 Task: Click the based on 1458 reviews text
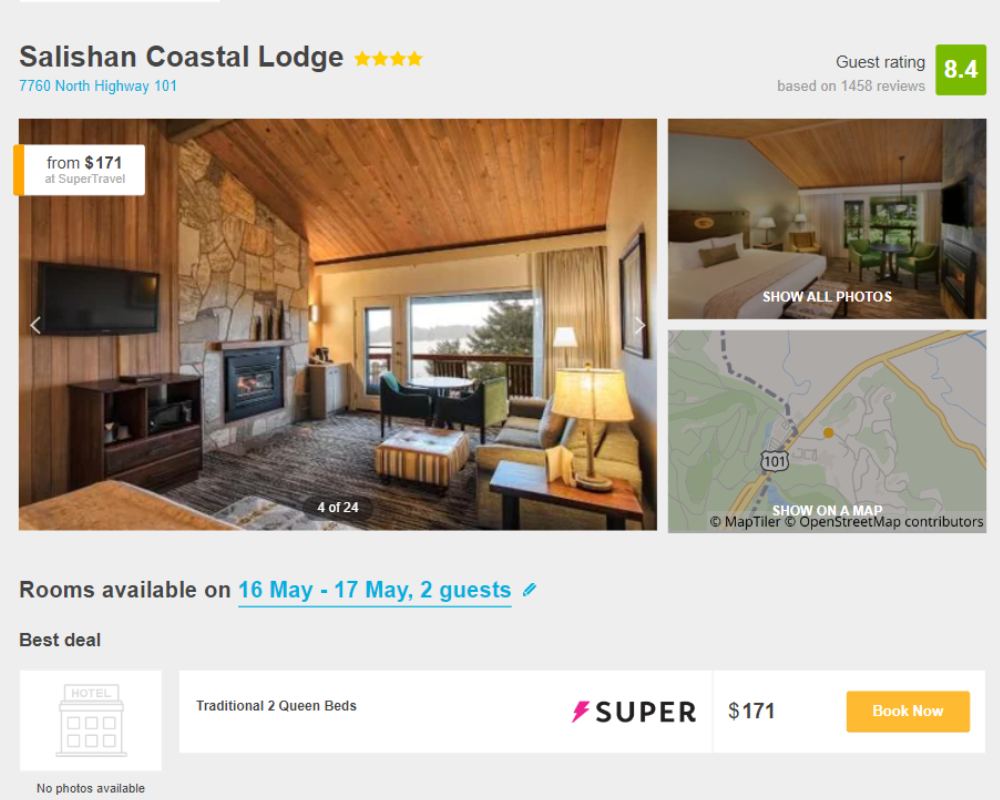(851, 86)
